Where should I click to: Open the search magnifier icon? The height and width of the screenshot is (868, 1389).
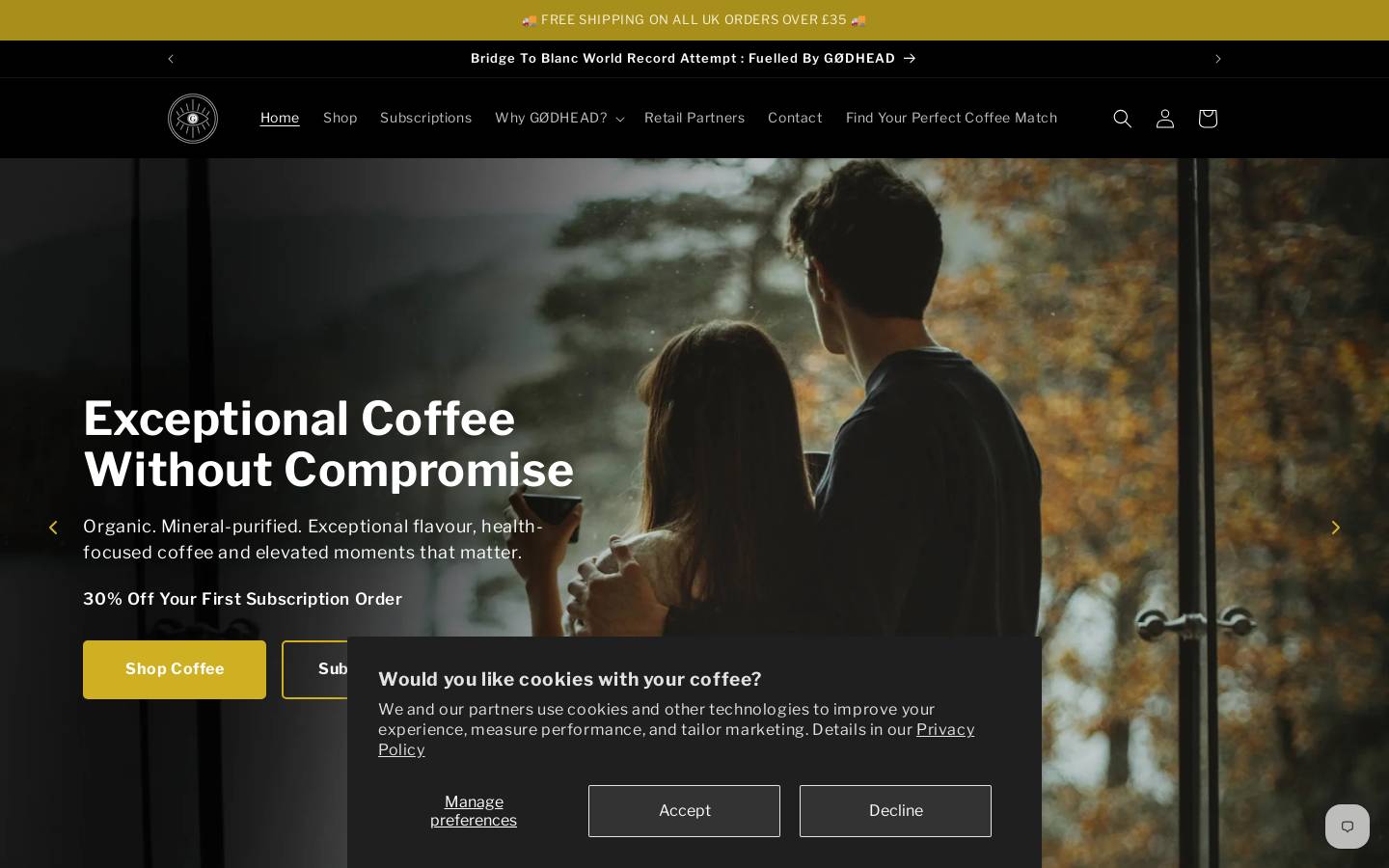coord(1122,118)
